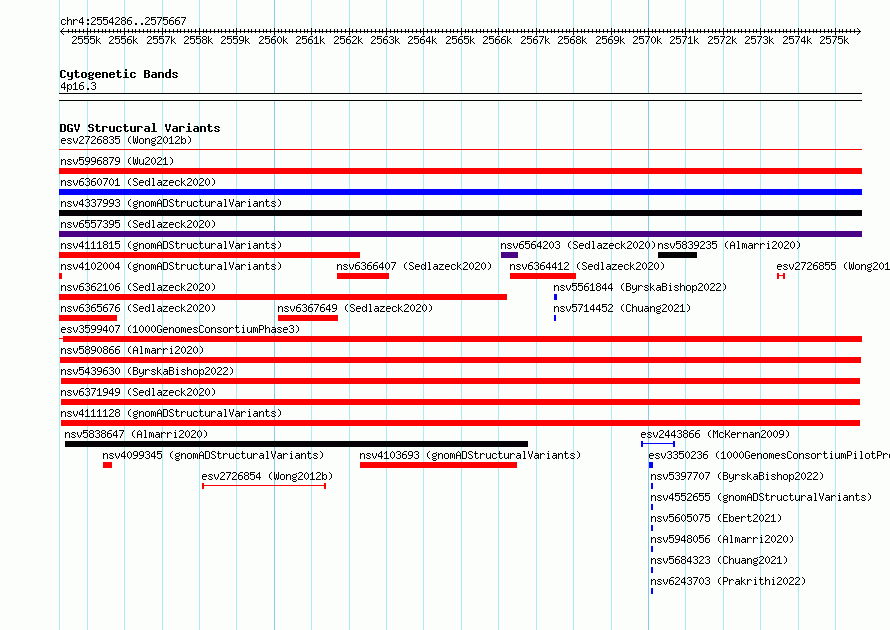Click nsv6557395 (Sedlazeck2020) label
Image resolution: width=890 pixels, height=630 pixels.
(138, 224)
